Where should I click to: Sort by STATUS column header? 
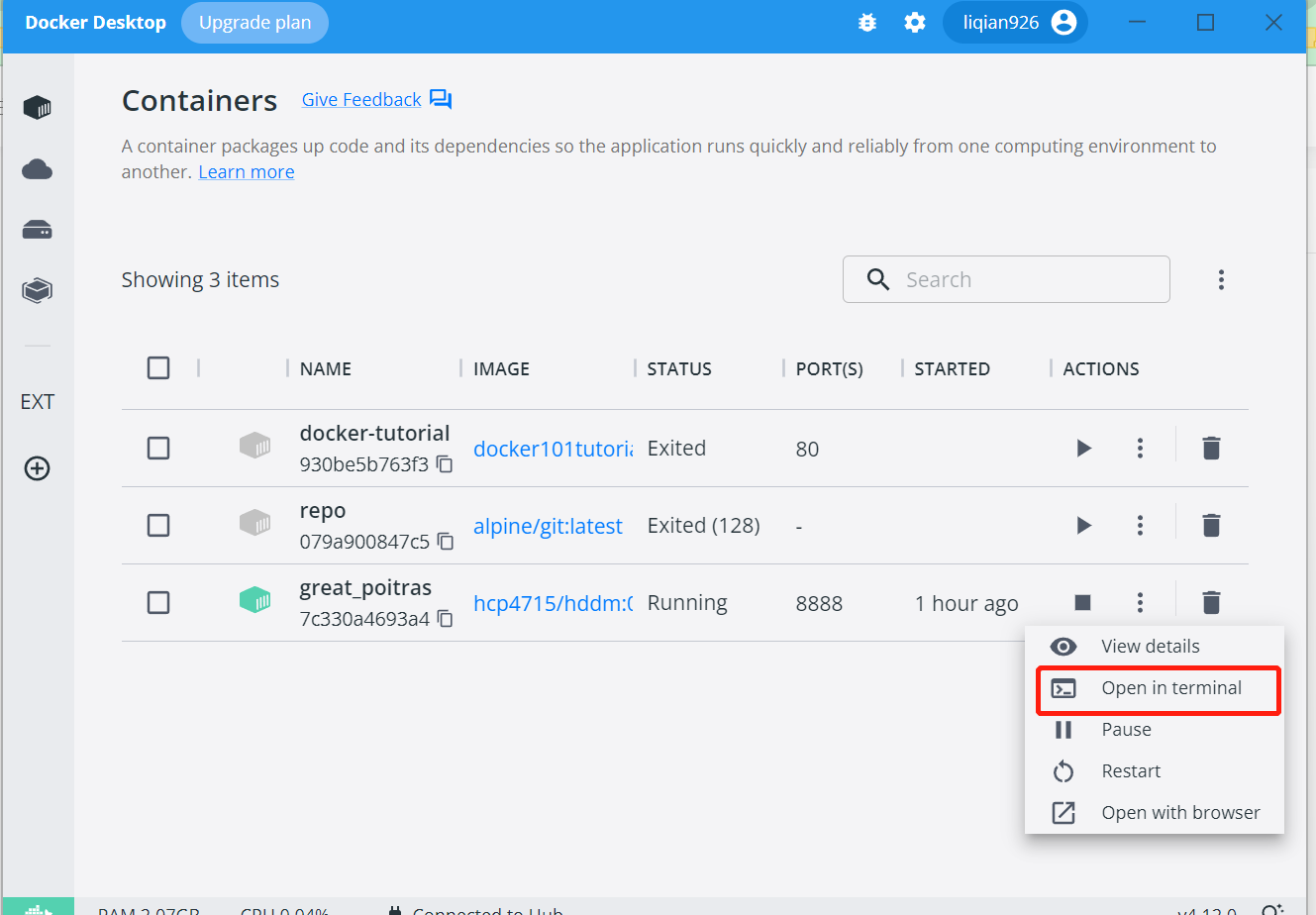679,368
